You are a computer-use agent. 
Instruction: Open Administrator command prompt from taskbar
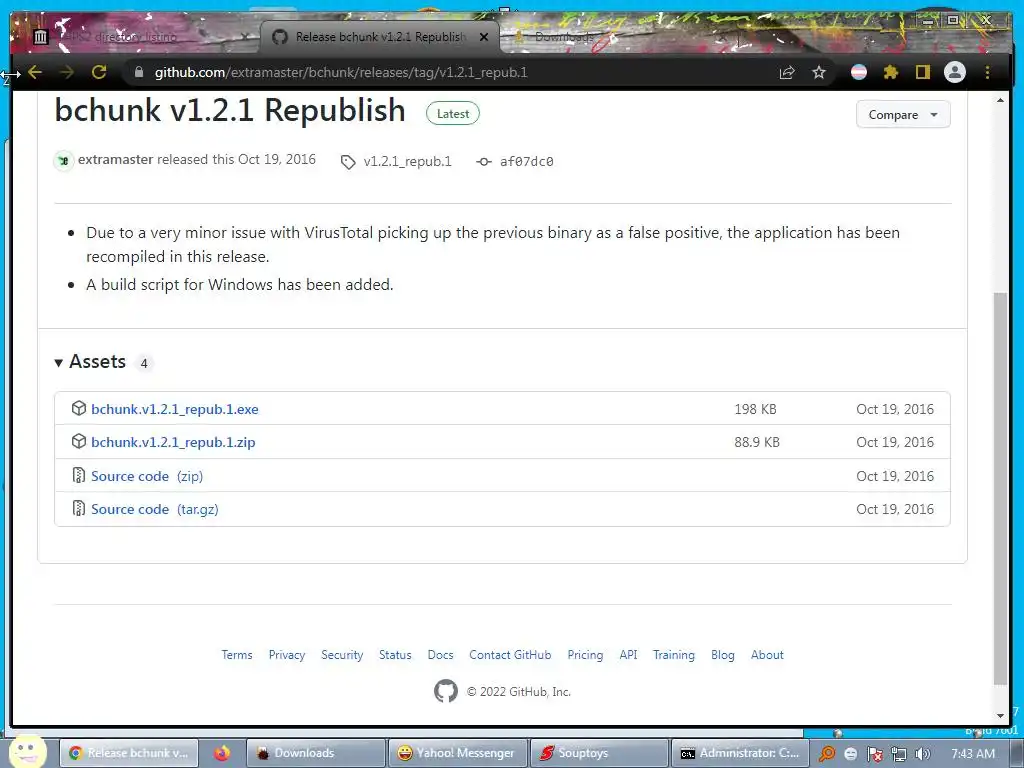[741, 753]
